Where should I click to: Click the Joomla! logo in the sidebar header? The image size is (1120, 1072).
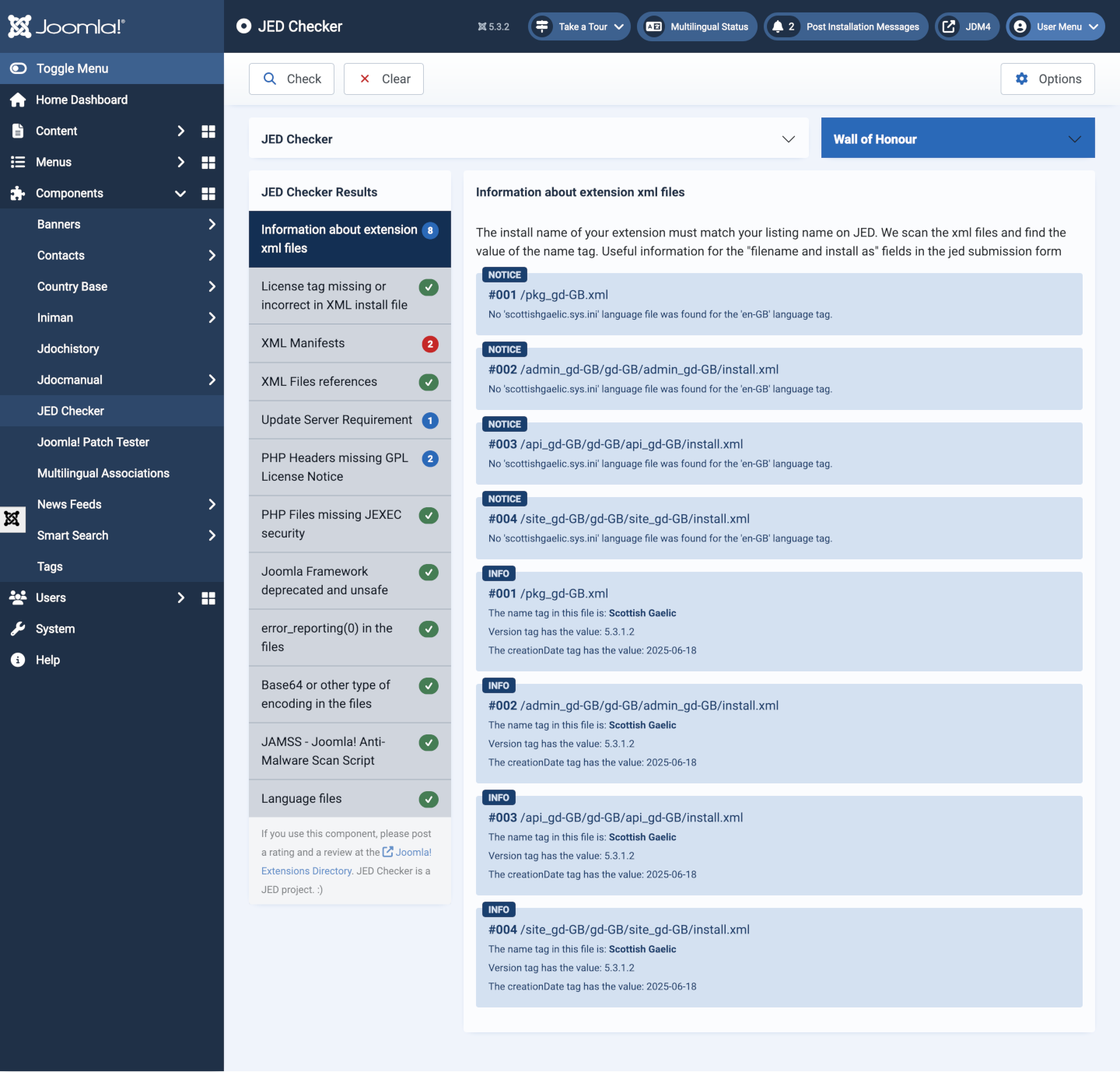tap(66, 26)
